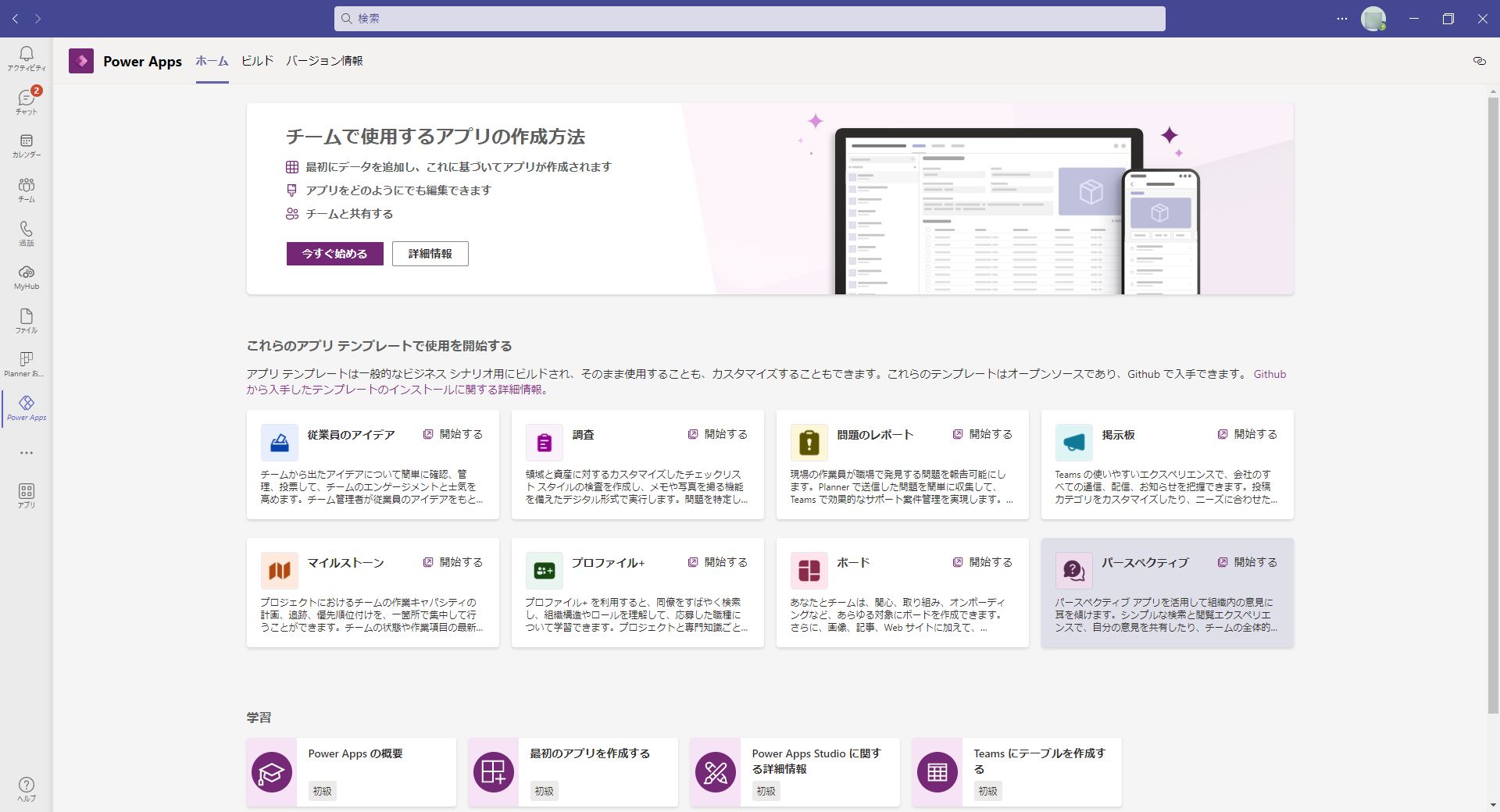The height and width of the screenshot is (812, 1500).
Task: Click the Milestones (マイルストーン) template icon
Action: point(280,571)
